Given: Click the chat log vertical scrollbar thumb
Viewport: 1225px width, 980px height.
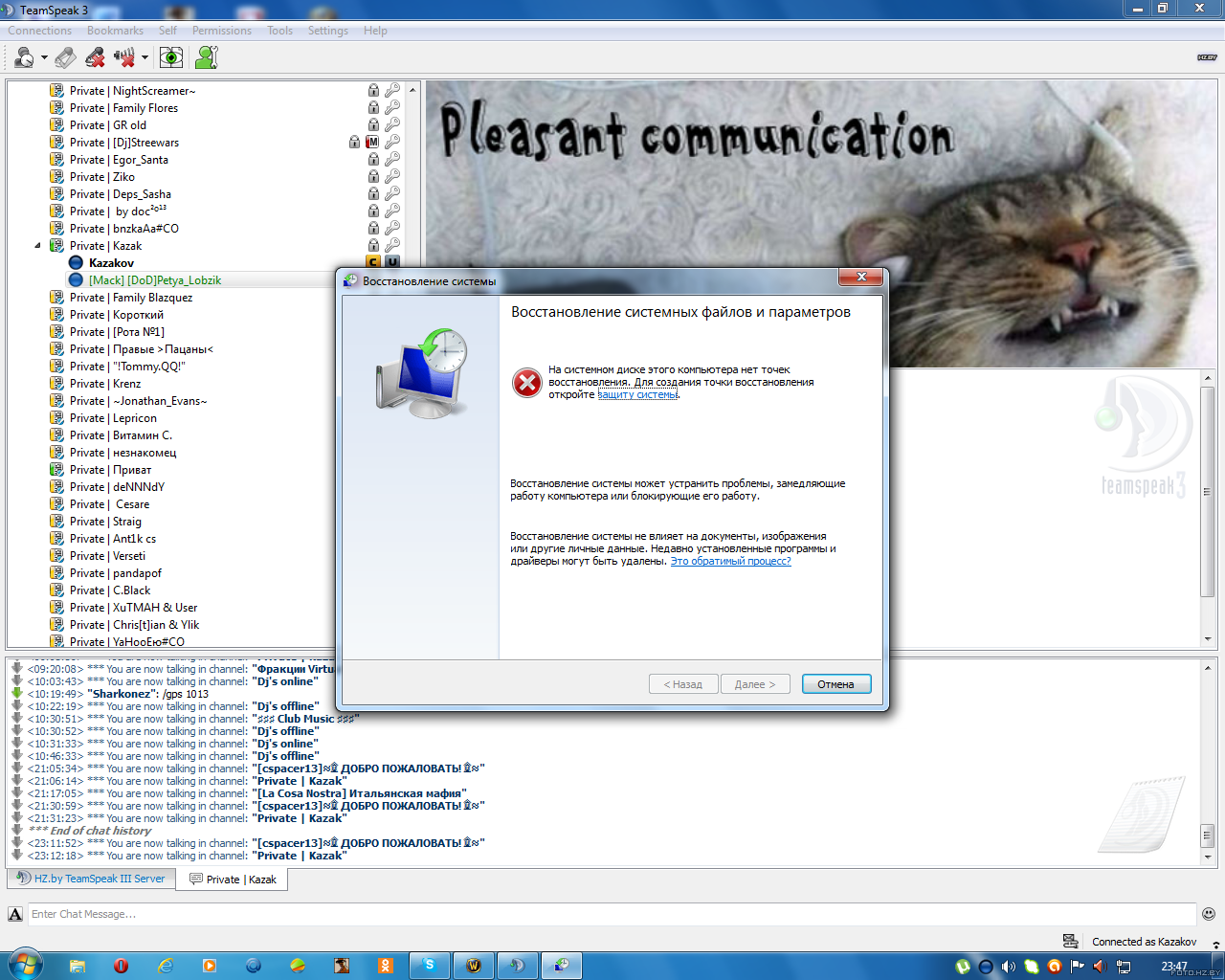Looking at the screenshot, I should [x=1207, y=835].
